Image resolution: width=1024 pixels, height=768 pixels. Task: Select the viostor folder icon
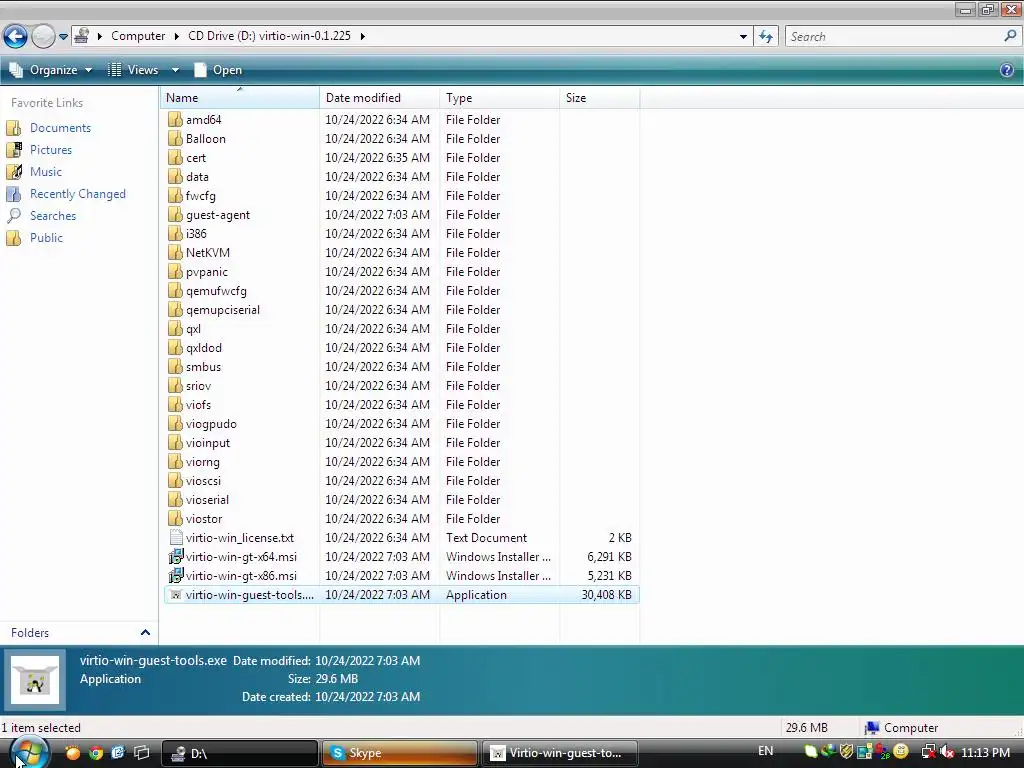(175, 518)
